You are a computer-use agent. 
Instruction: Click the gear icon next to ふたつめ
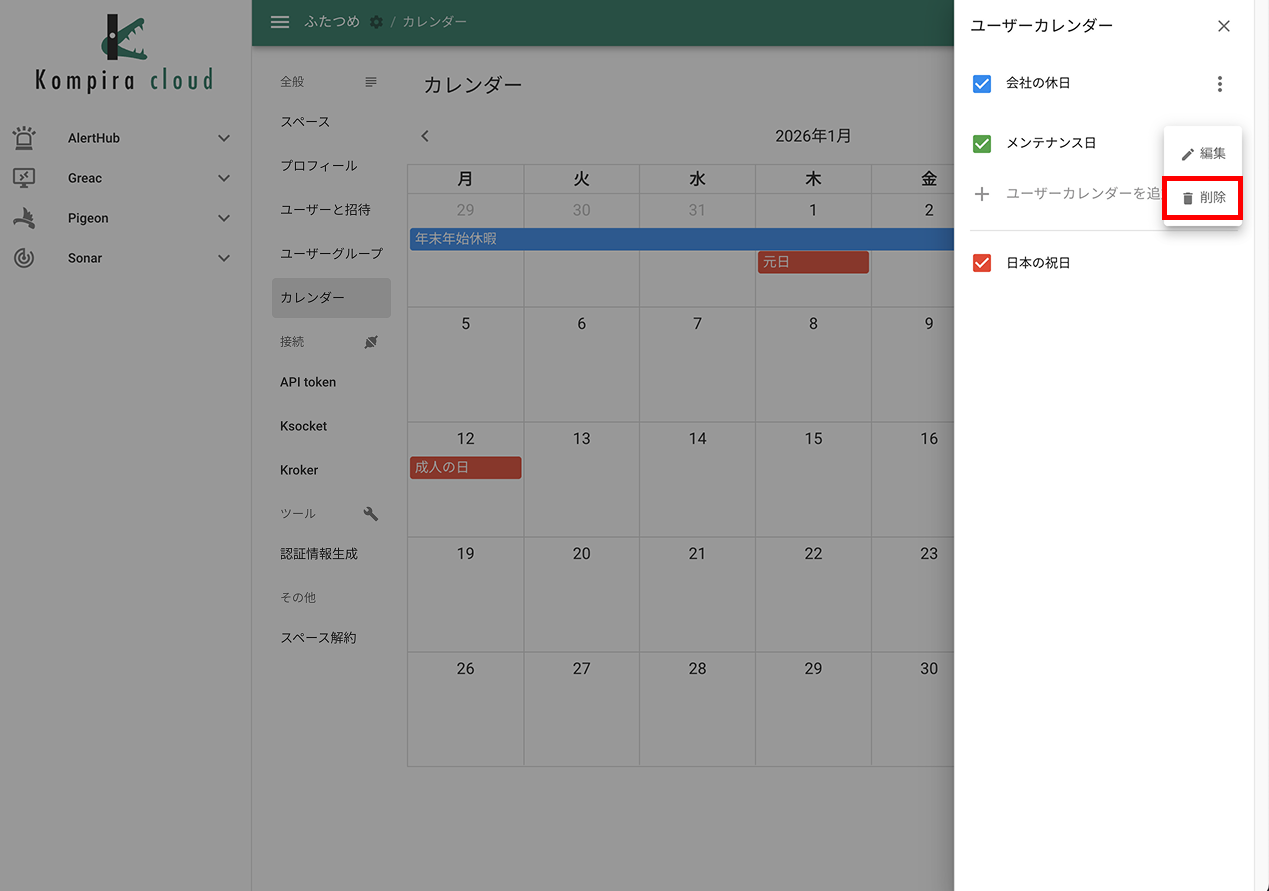375,21
